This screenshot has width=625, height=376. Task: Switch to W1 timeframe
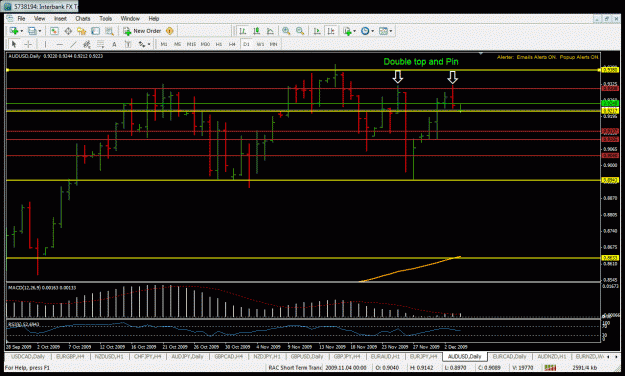[260, 44]
